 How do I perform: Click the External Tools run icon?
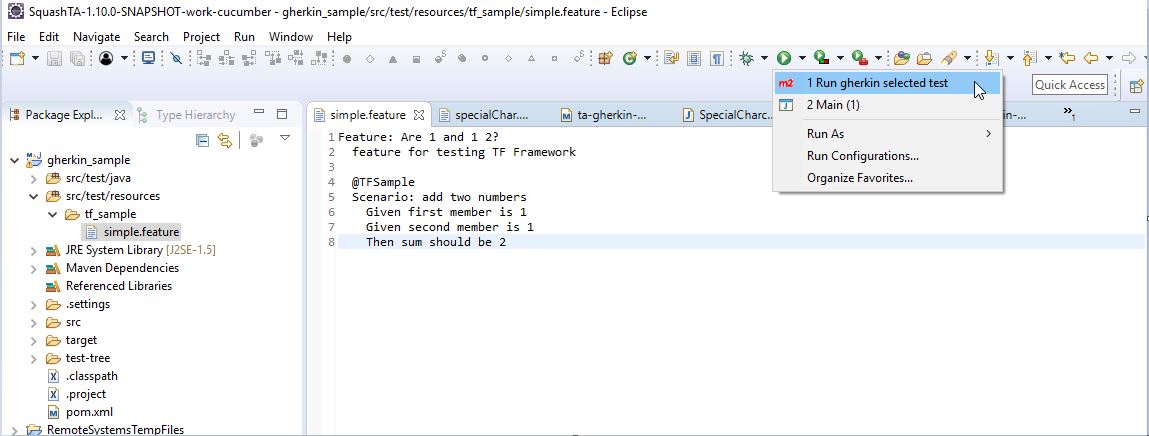[x=860, y=58]
